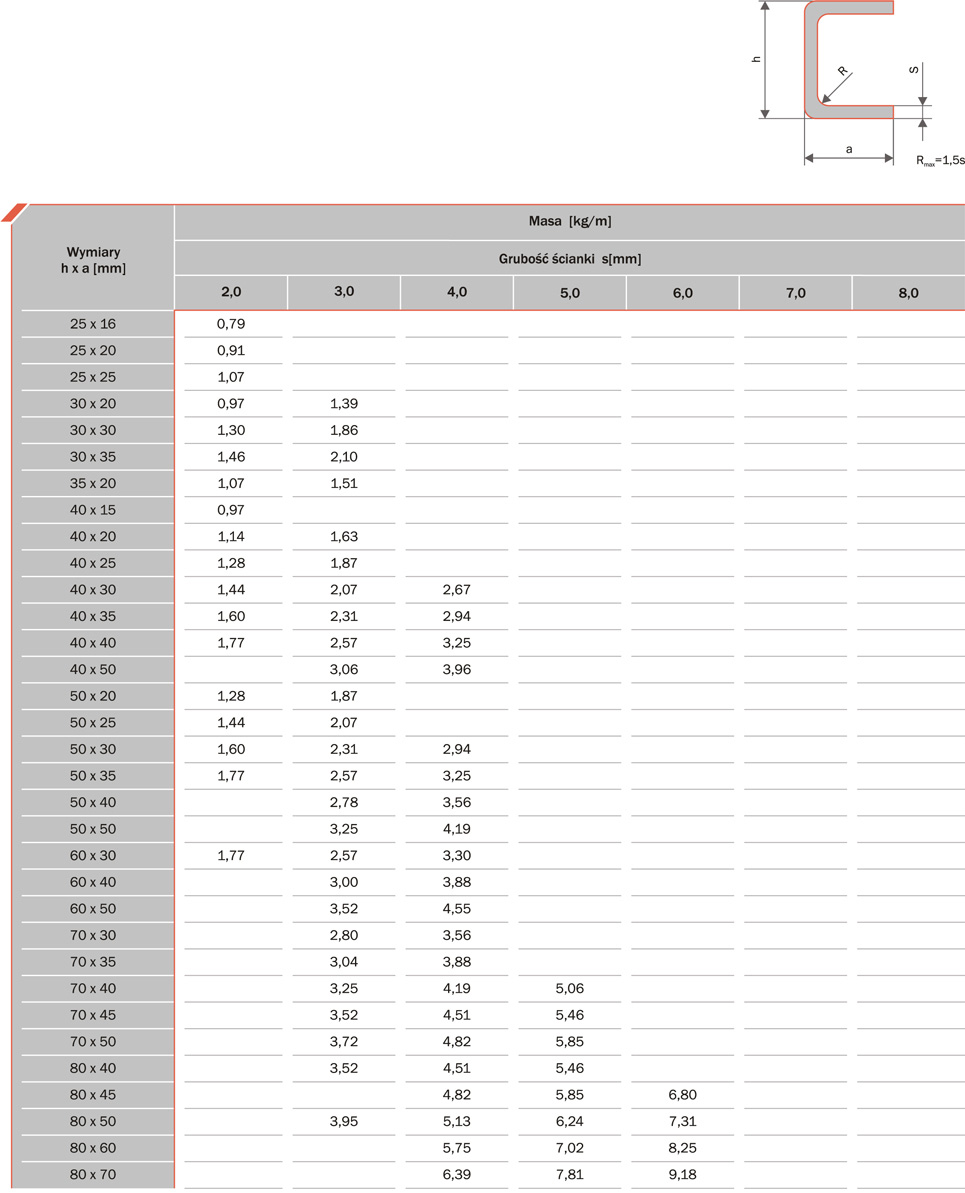Click the 5,06 mass value

pos(570,989)
